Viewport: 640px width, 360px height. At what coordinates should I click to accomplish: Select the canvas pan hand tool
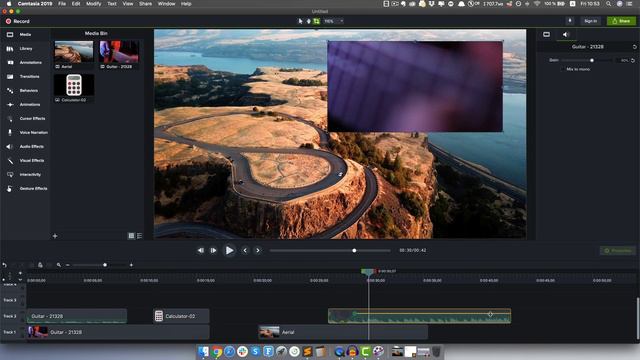308,21
